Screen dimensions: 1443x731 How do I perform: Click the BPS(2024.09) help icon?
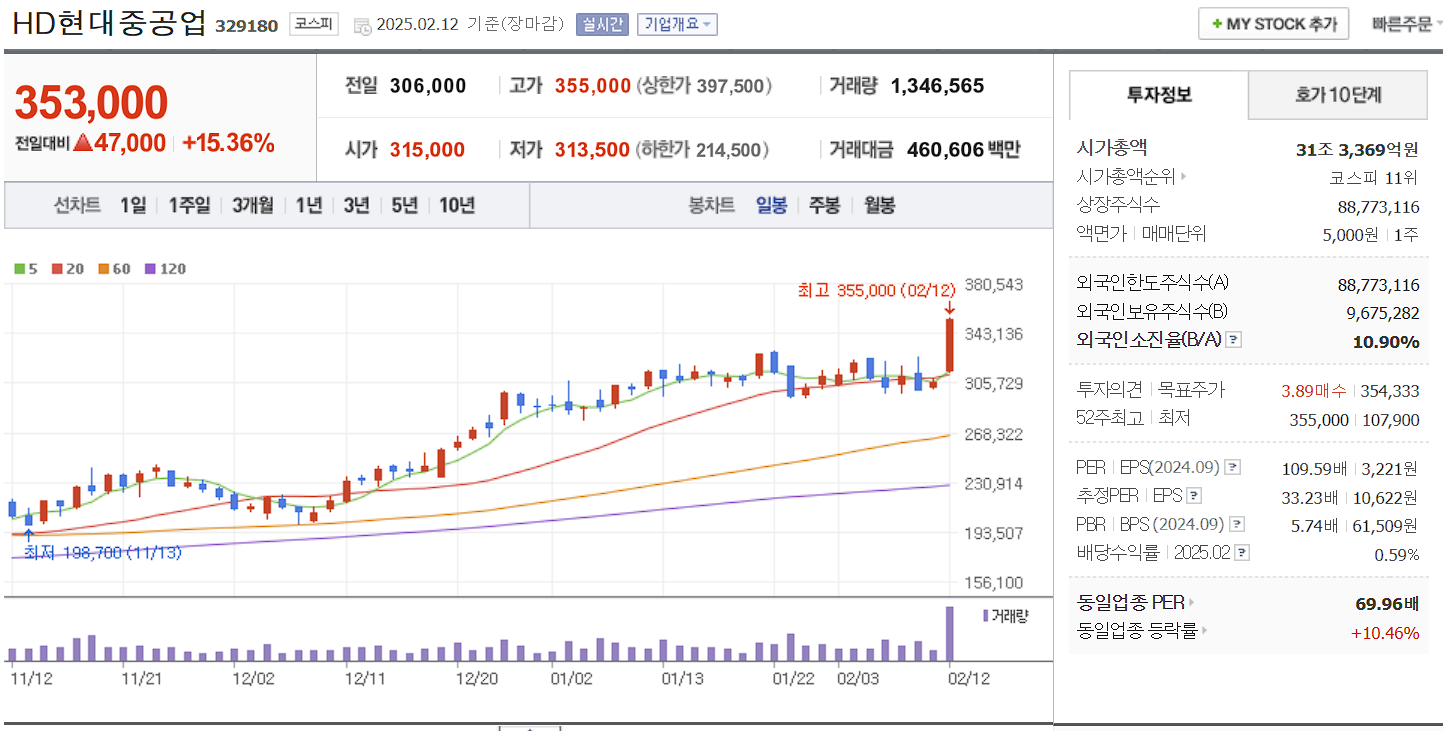[1237, 522]
